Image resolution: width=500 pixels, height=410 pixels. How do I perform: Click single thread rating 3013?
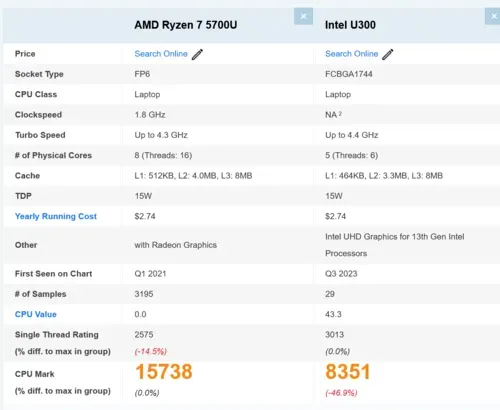(x=335, y=335)
